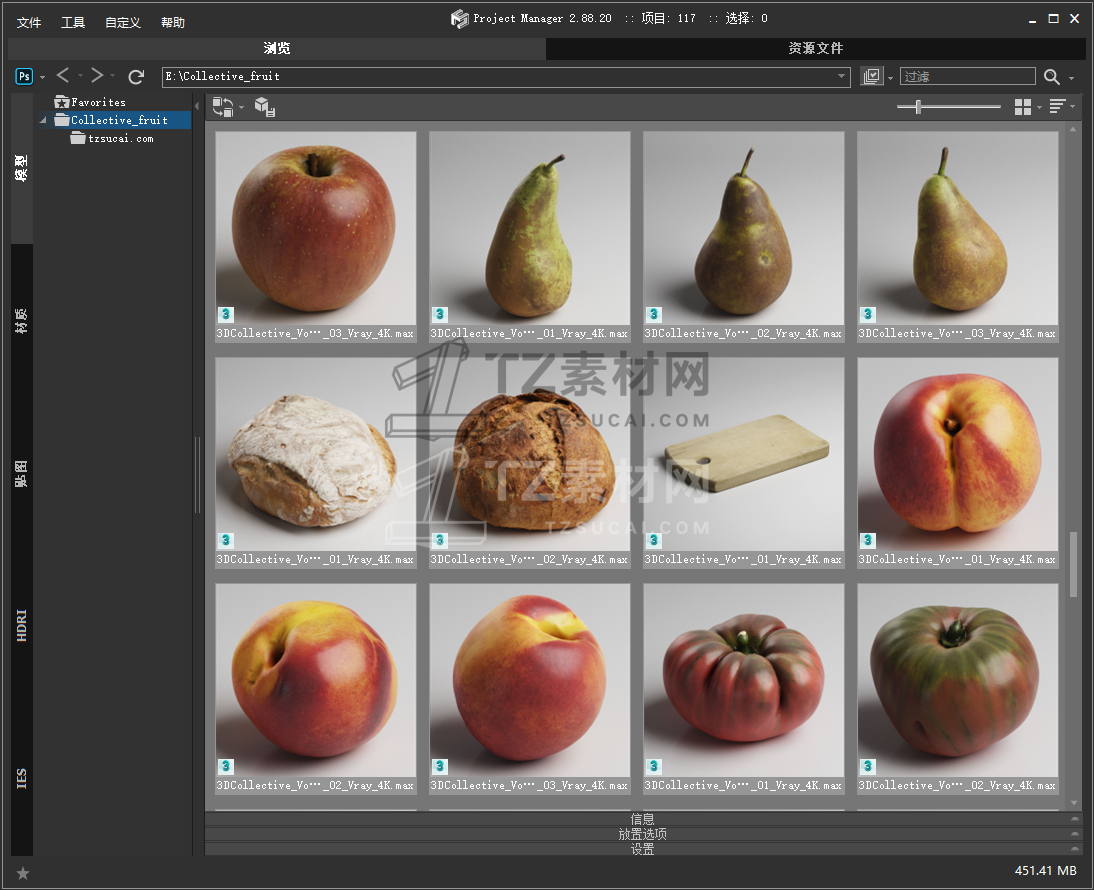This screenshot has height=890, width=1094.
Task: Go back to the previous folder
Action: click(x=63, y=76)
